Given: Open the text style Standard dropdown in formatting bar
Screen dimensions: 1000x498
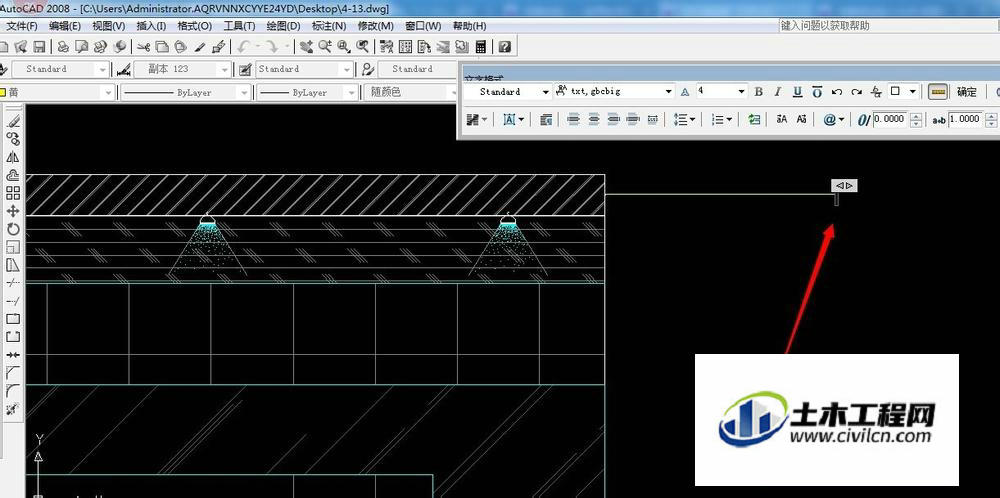Looking at the screenshot, I should coord(545,92).
